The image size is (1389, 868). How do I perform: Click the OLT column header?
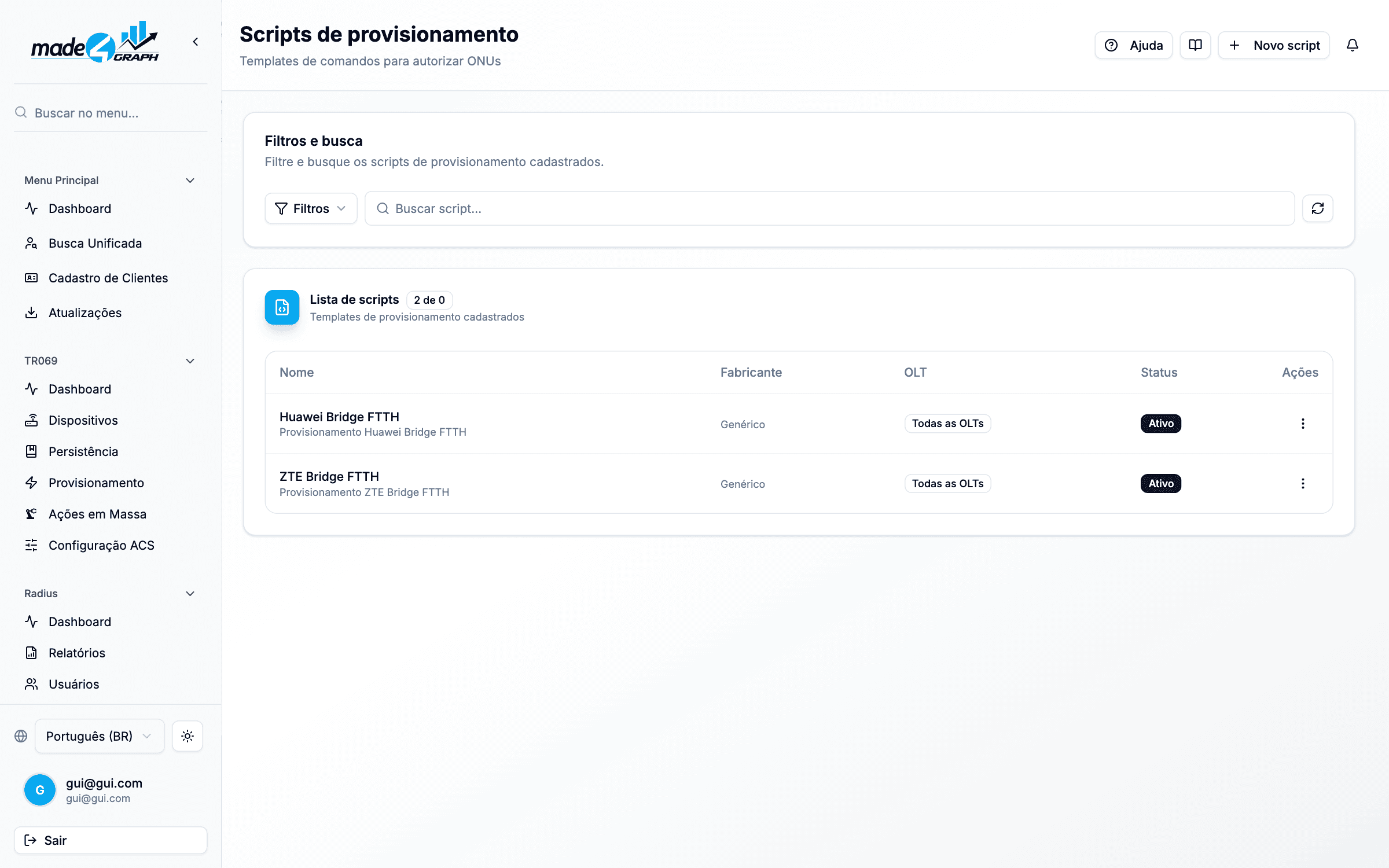[915, 373]
